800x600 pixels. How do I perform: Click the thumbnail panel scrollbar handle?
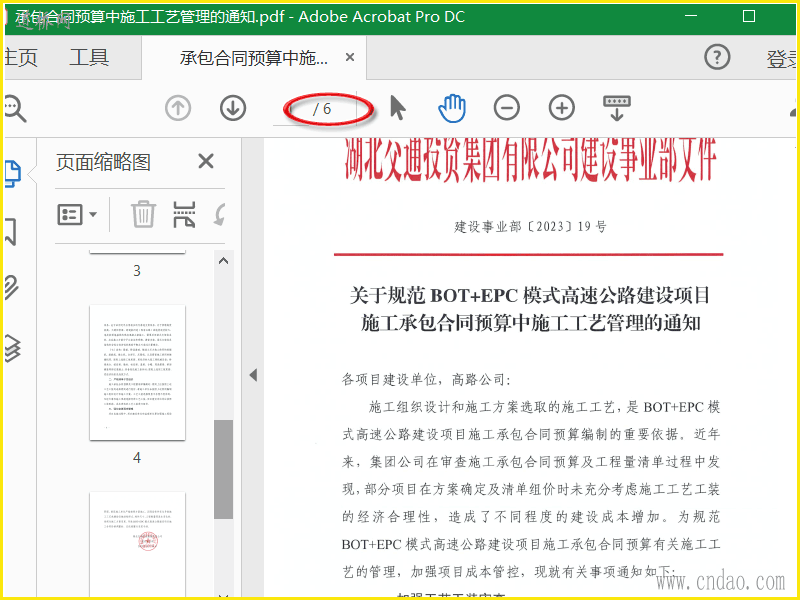223,469
